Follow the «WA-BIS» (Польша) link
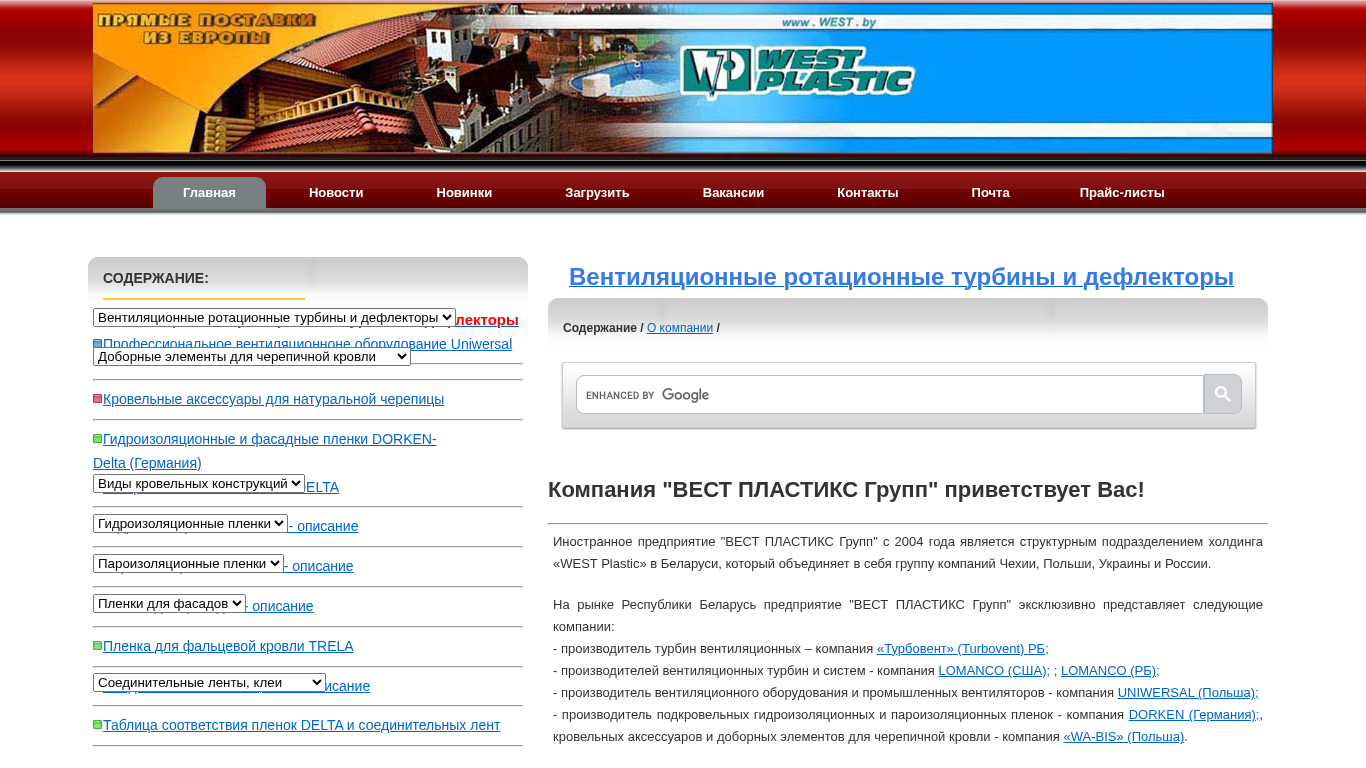1366x768 pixels. (x=1124, y=736)
